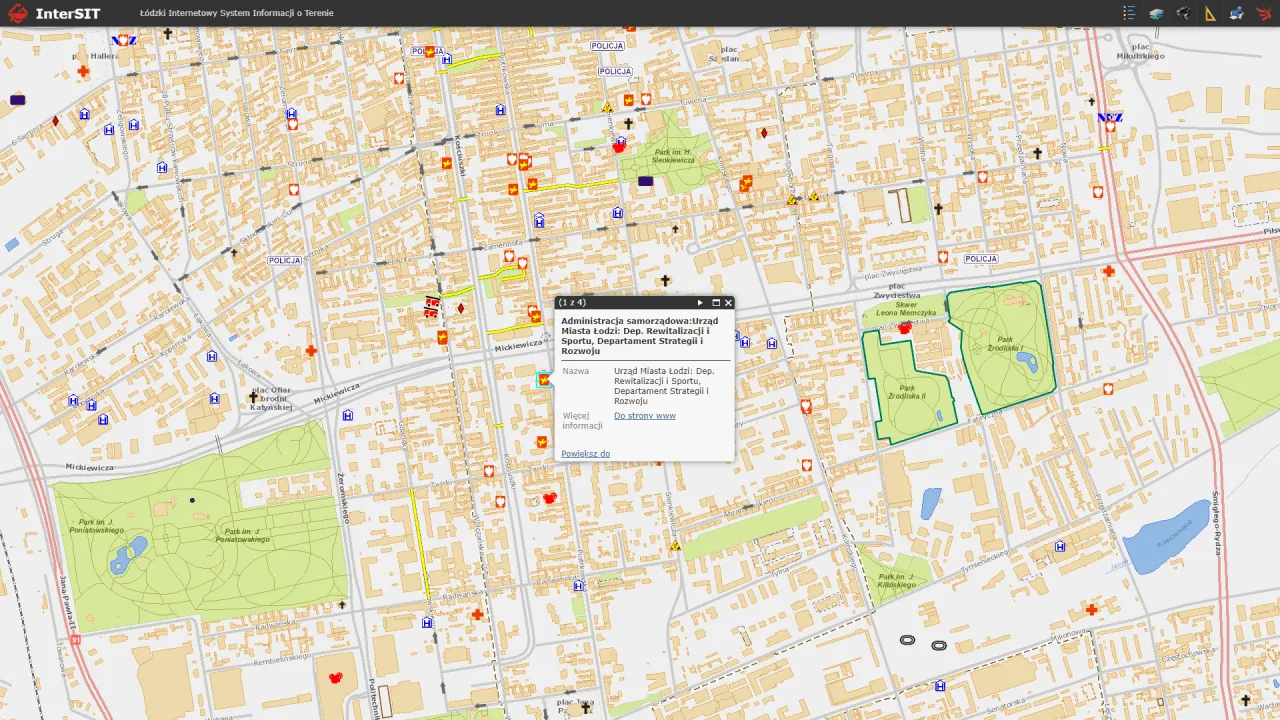Click the binoculars search tool
Viewport: 1280px width, 720px height.
(1183, 13)
